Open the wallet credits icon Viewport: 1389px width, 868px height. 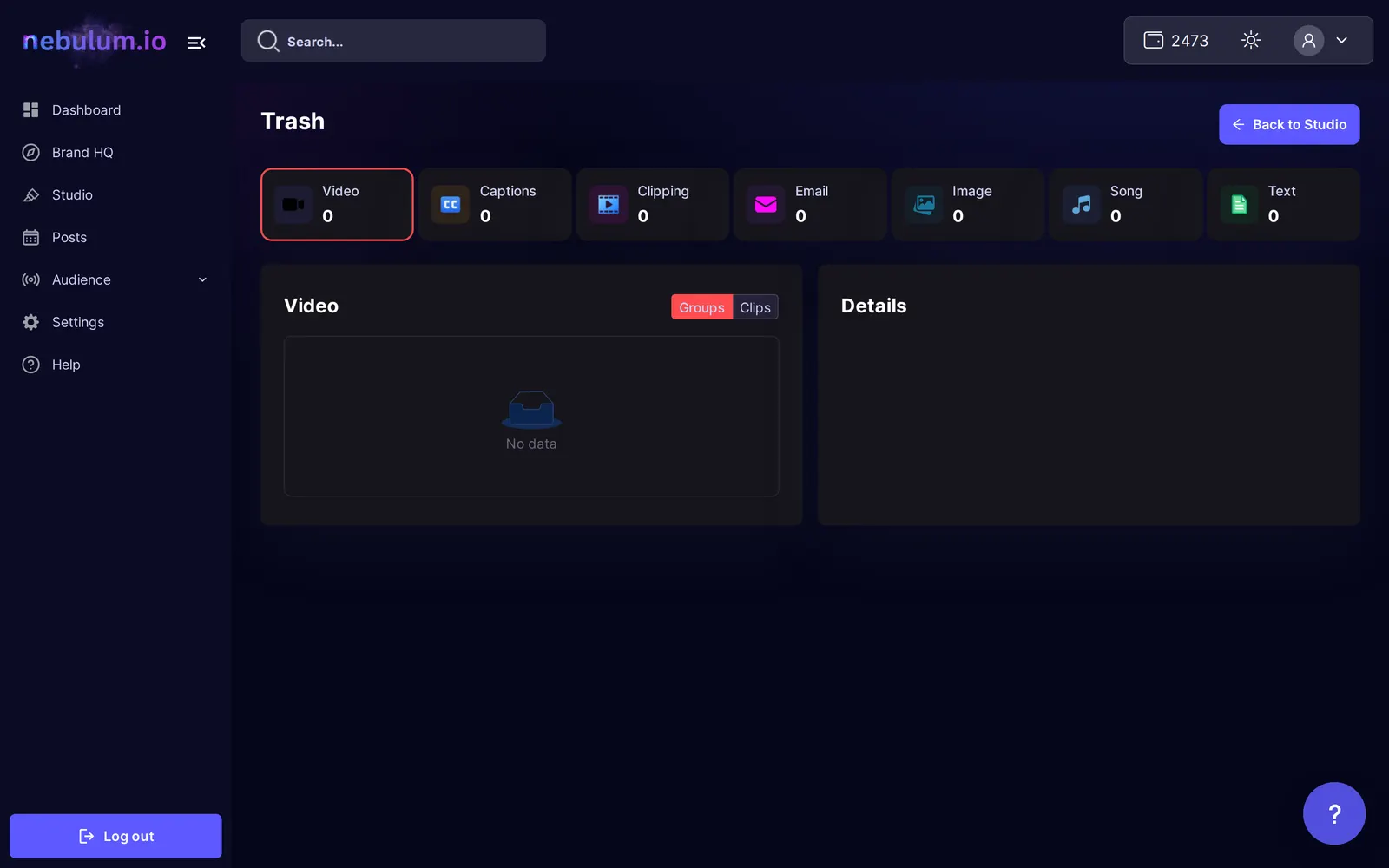[1153, 40]
